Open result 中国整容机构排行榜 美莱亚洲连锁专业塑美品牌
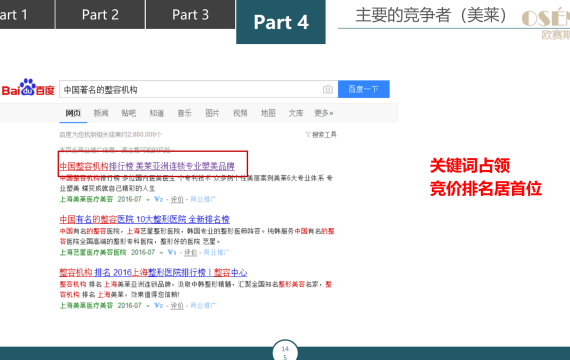This screenshot has height=360, width=570. click(x=147, y=166)
